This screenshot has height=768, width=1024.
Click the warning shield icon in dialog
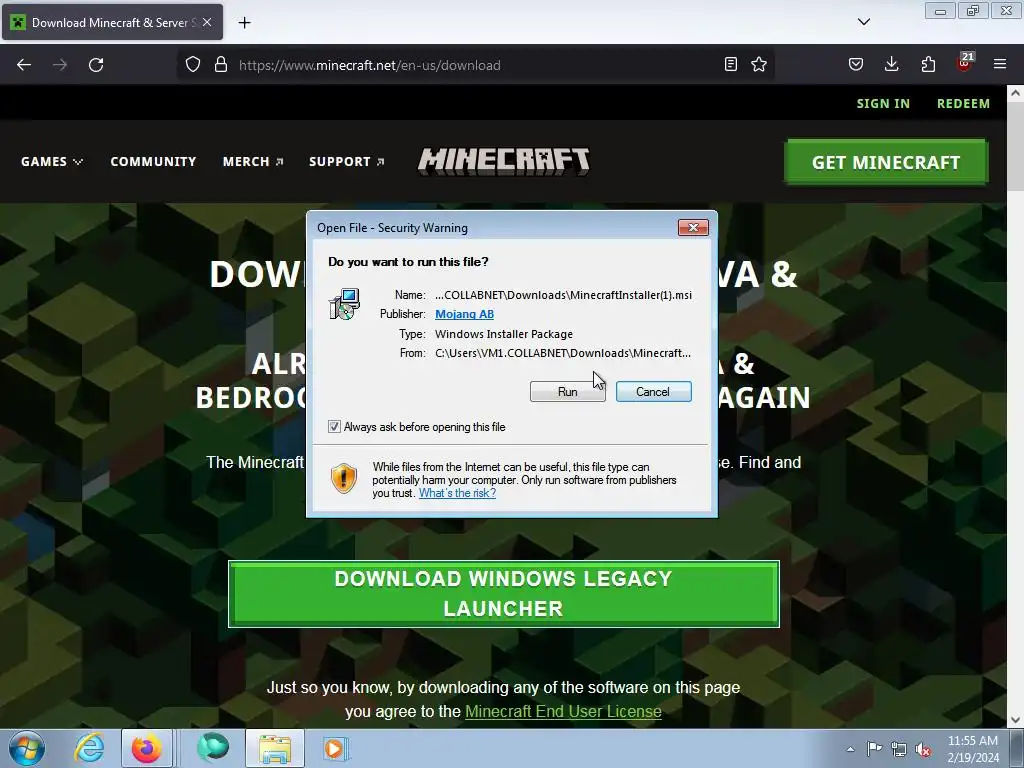click(344, 478)
